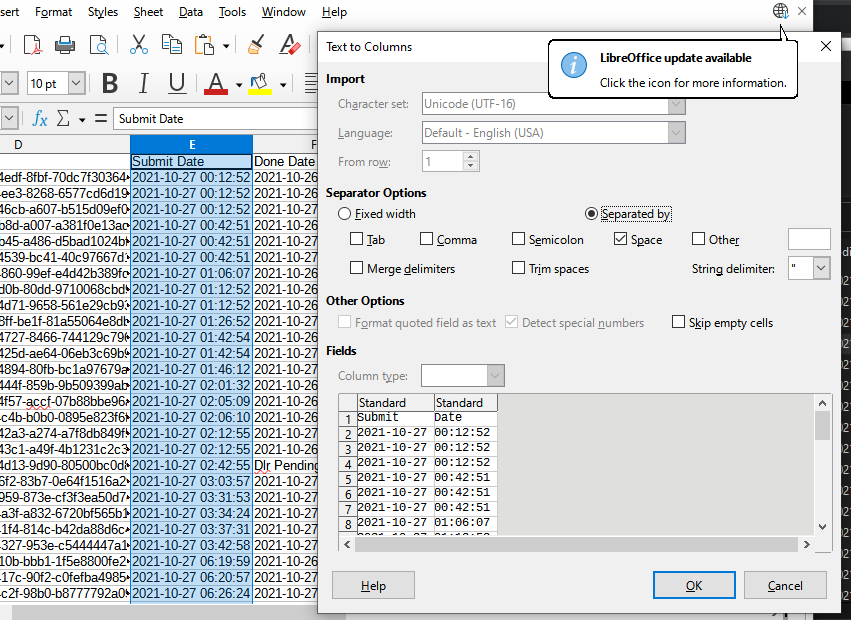Click the Sum sigma icon
The width and height of the screenshot is (851, 620).
(x=63, y=118)
